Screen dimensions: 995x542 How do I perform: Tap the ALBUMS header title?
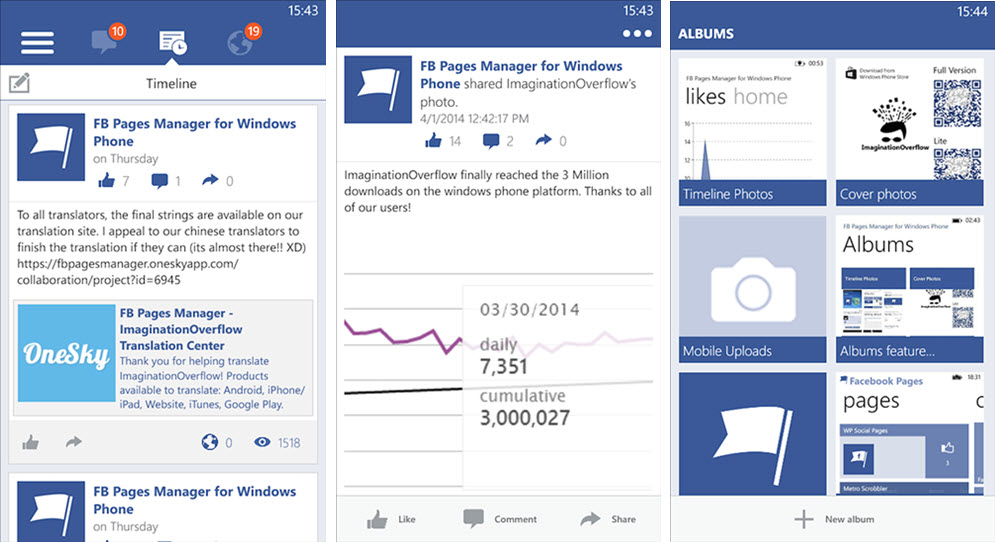tap(706, 34)
